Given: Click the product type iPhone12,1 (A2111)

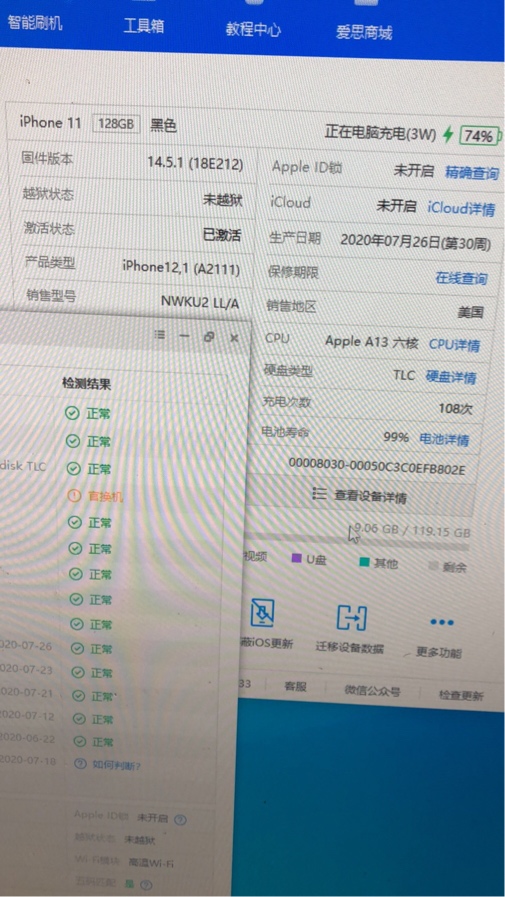Looking at the screenshot, I should [181, 267].
